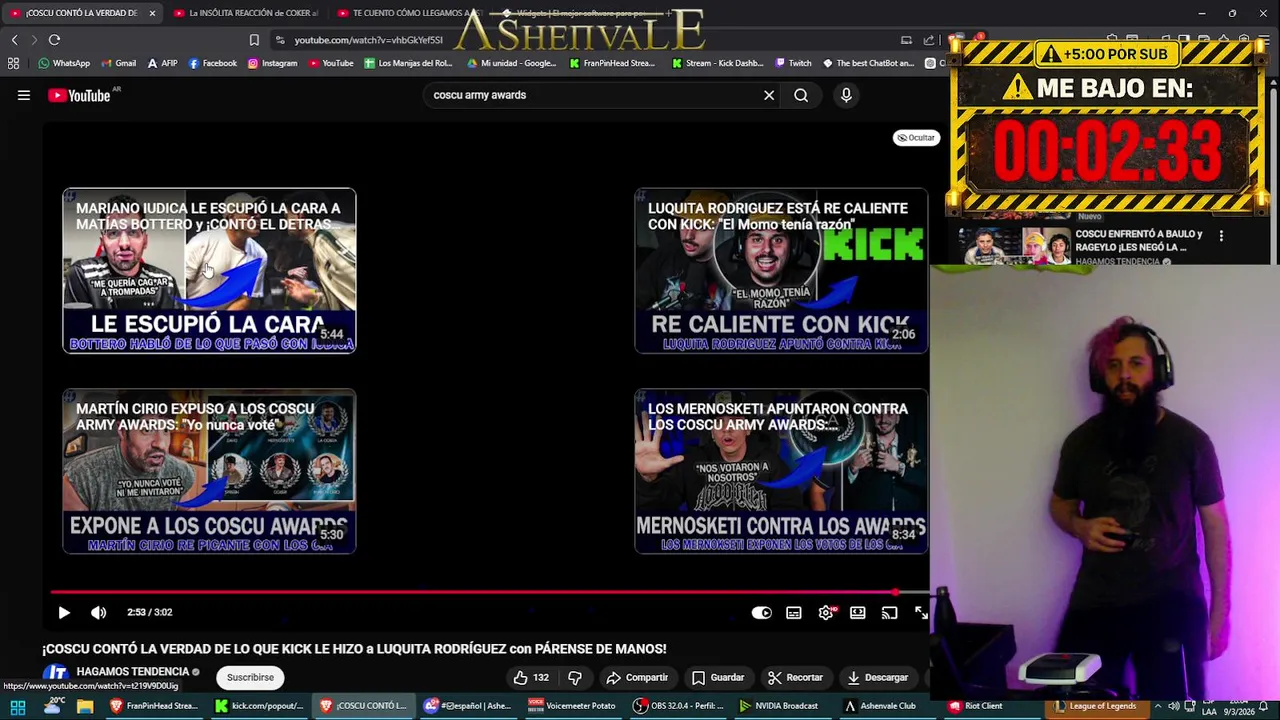The height and width of the screenshot is (720, 1280).
Task: Enter fullscreen mode in the player
Action: [x=921, y=613]
